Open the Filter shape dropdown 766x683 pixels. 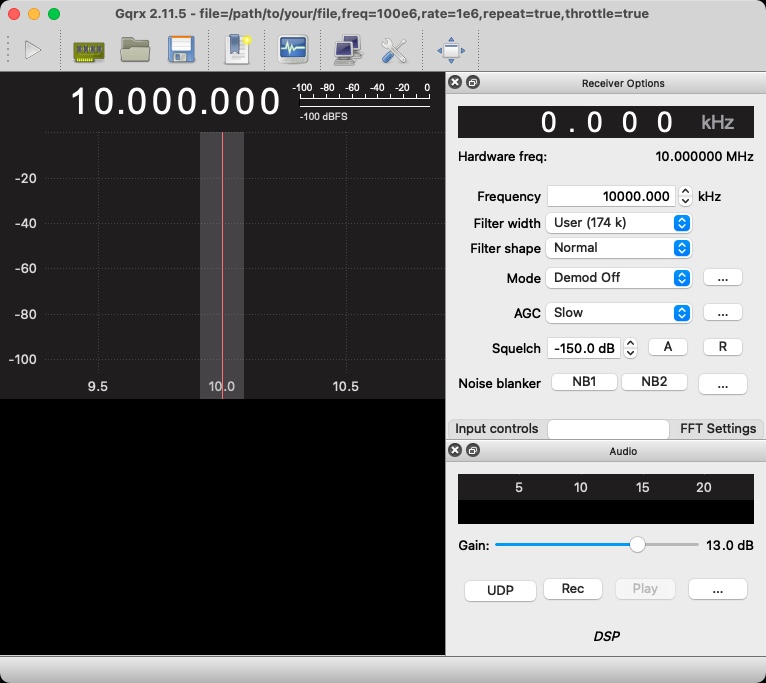pyautogui.click(x=618, y=248)
